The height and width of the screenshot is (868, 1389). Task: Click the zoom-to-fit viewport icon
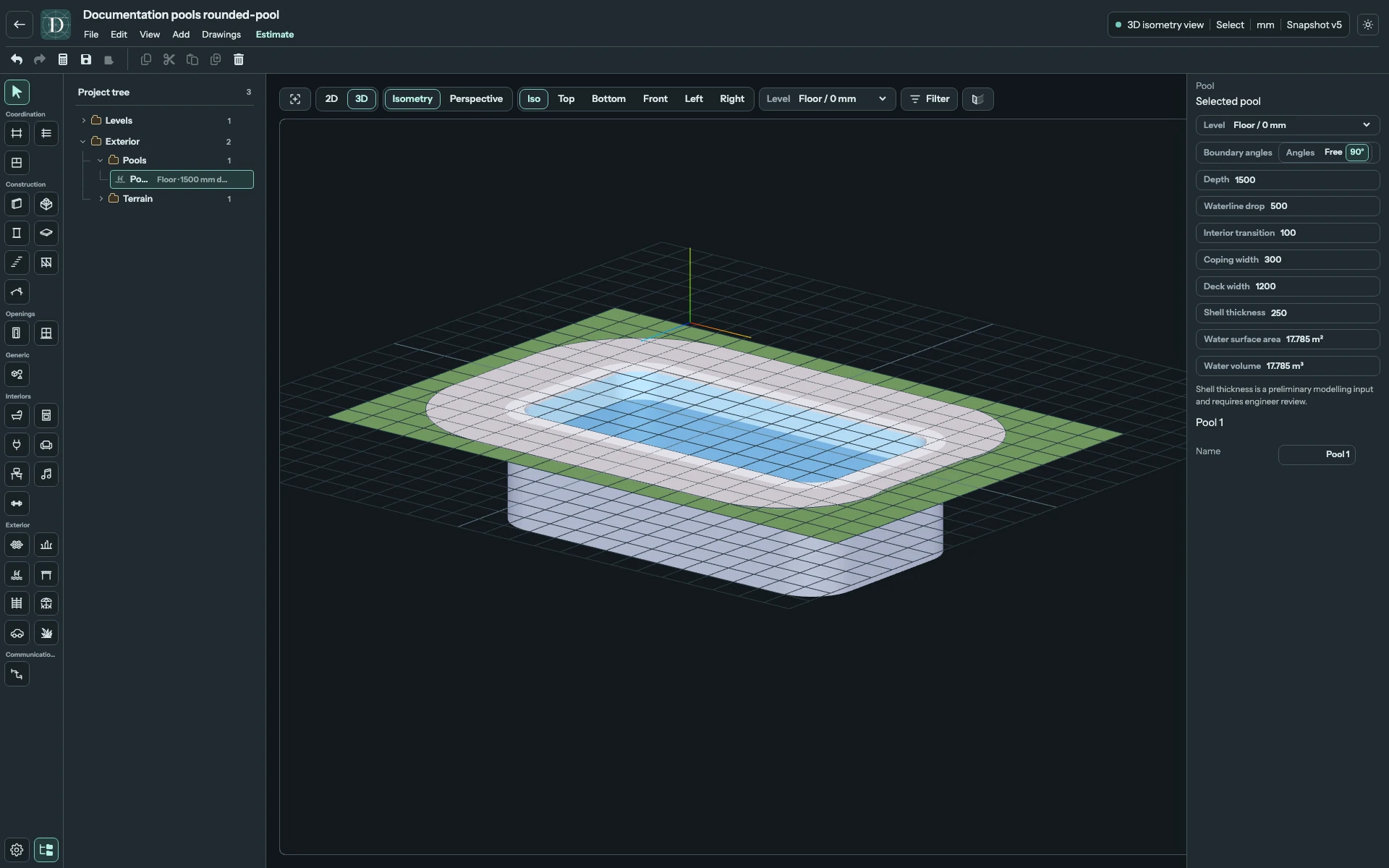pos(295,99)
